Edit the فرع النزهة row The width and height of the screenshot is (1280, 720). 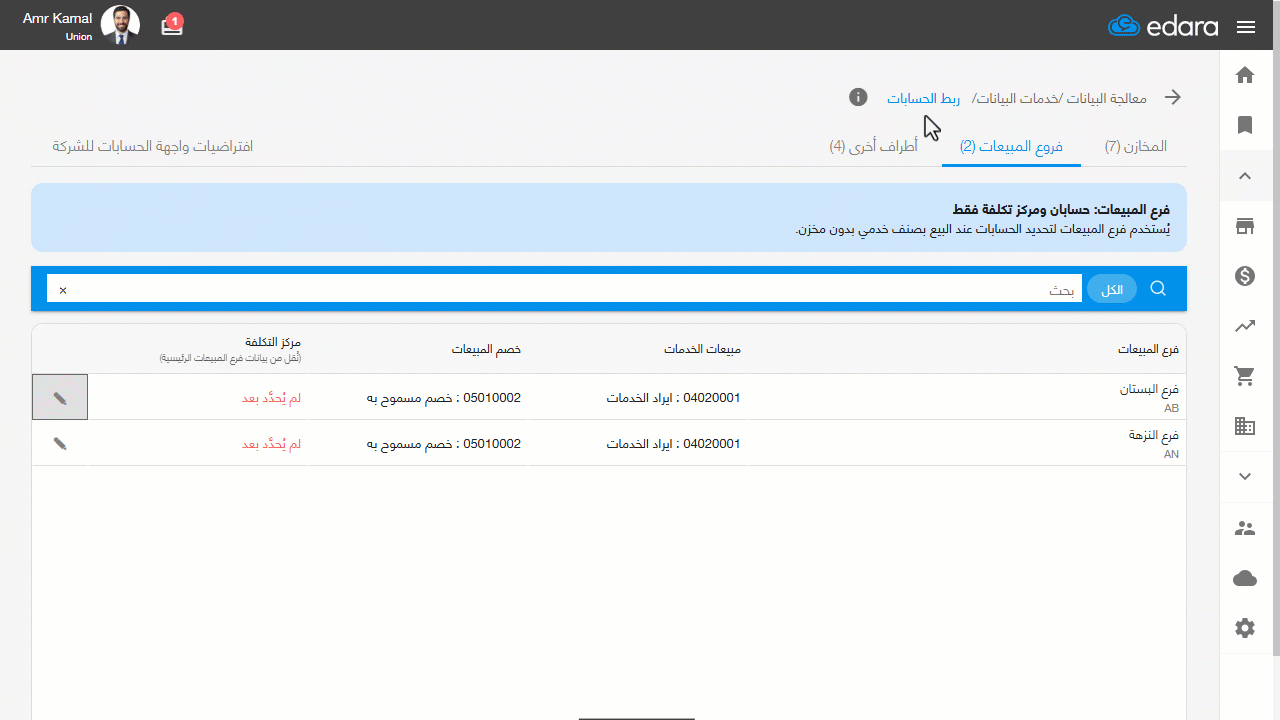60,443
